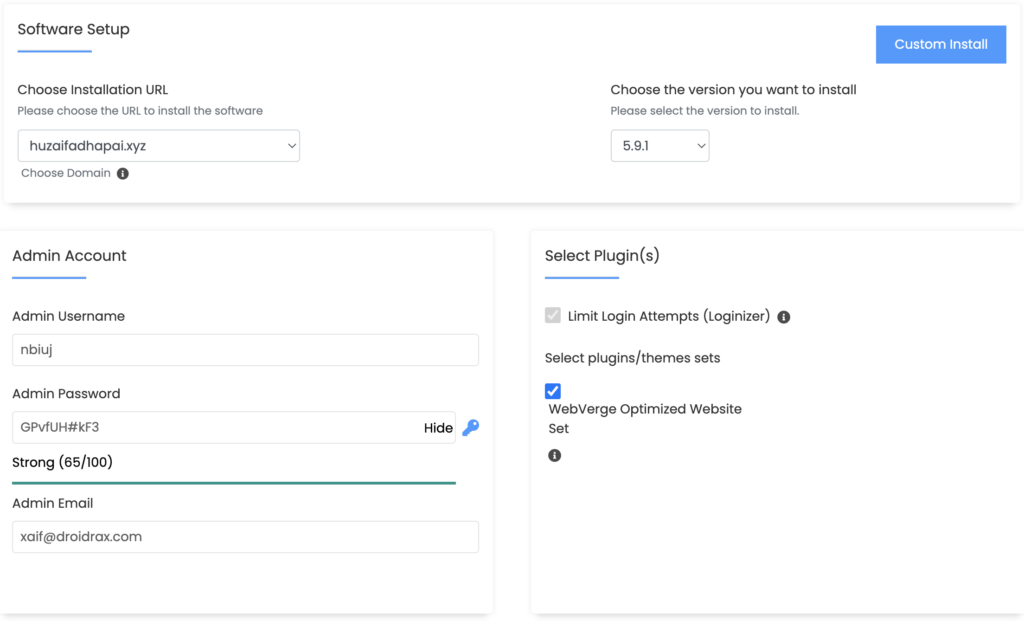Click the Select Plugin(s) section heading
The image size is (1024, 621).
(602, 256)
